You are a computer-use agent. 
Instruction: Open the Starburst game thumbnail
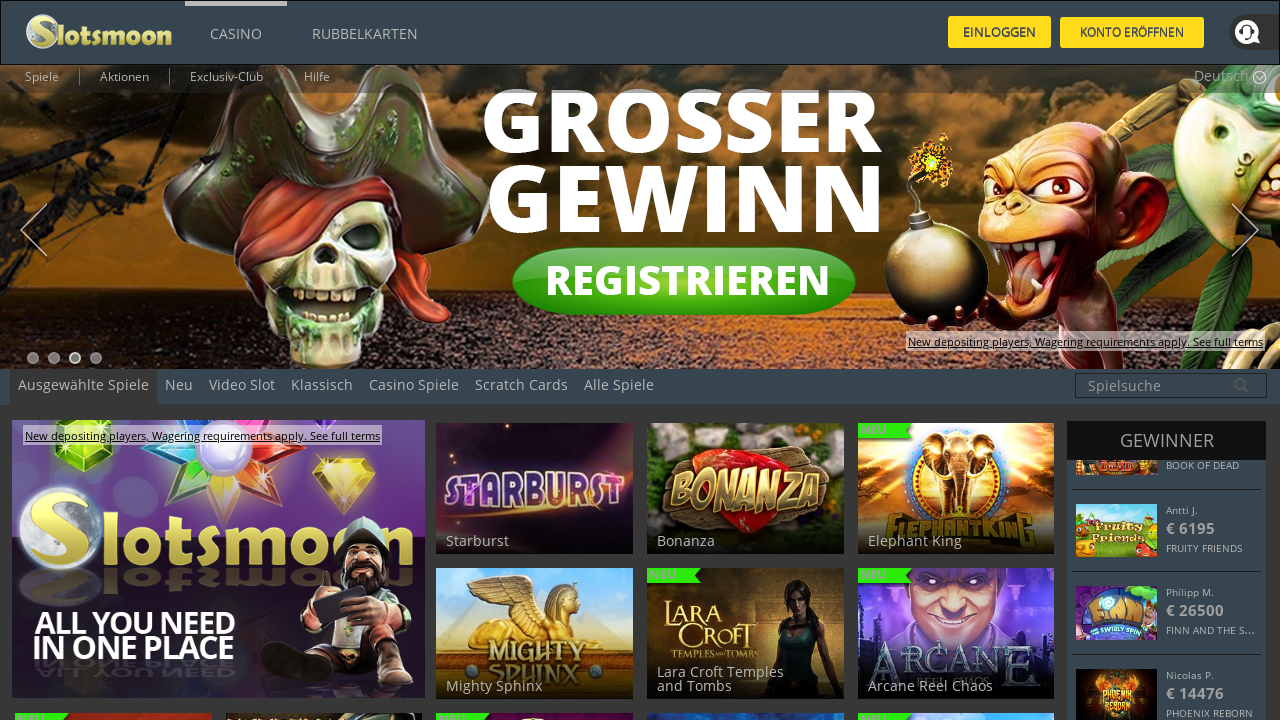(534, 488)
